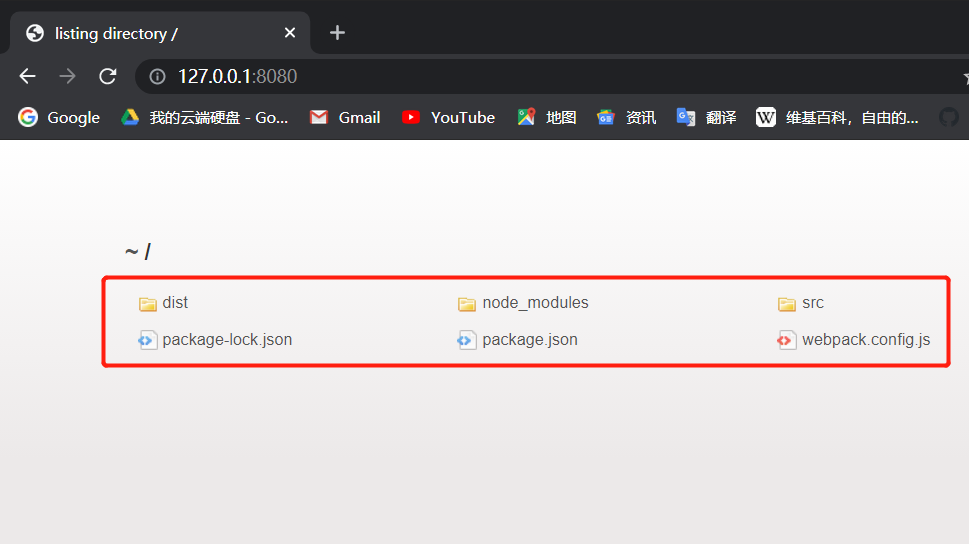Open the webpack.config.js file link

point(866,340)
